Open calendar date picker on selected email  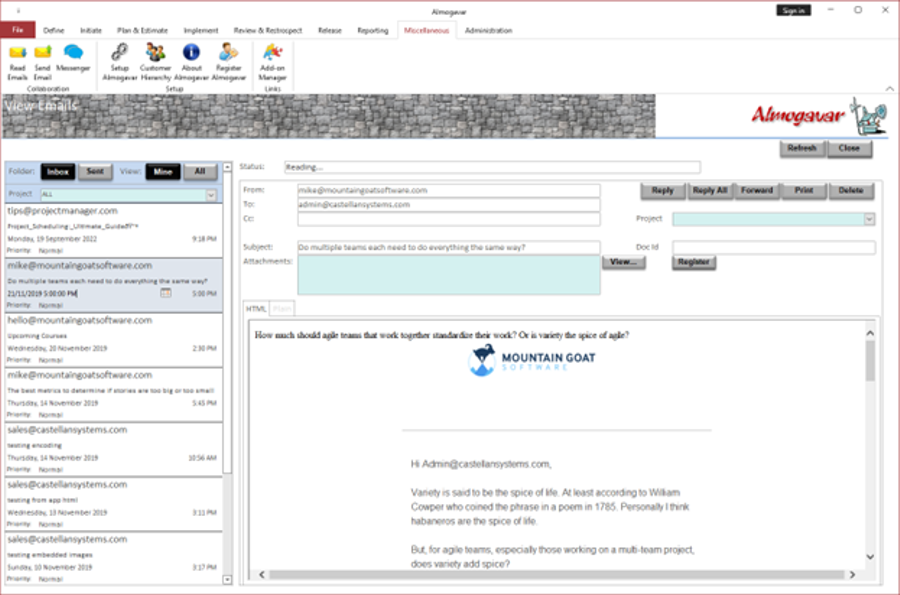coord(166,293)
